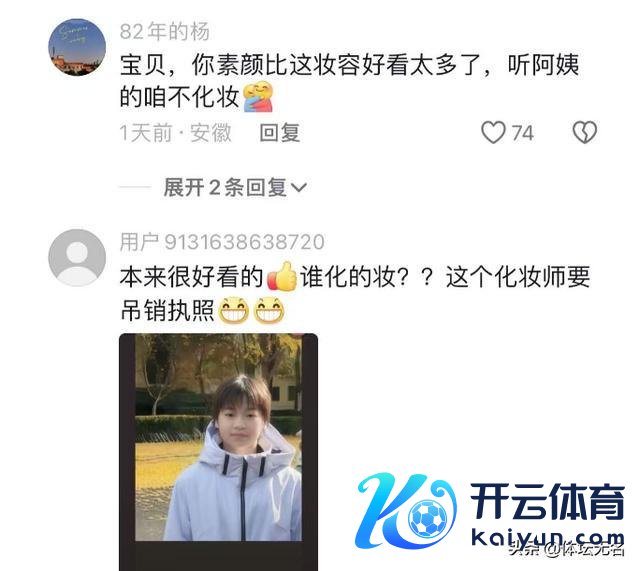Click the 开云体育 watermark text
This screenshot has height=571, width=640.
click(x=547, y=501)
